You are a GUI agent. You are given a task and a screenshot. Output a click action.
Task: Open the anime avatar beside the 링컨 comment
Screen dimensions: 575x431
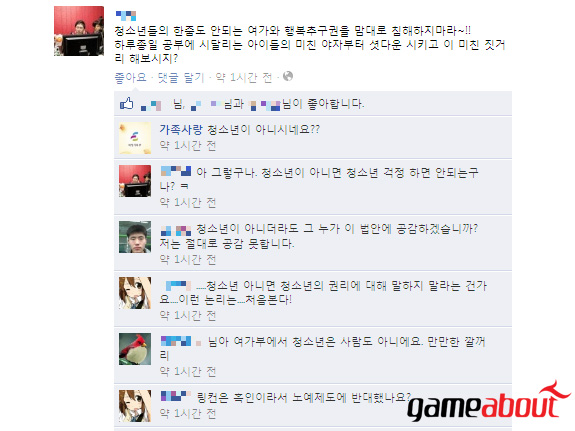[135, 406]
